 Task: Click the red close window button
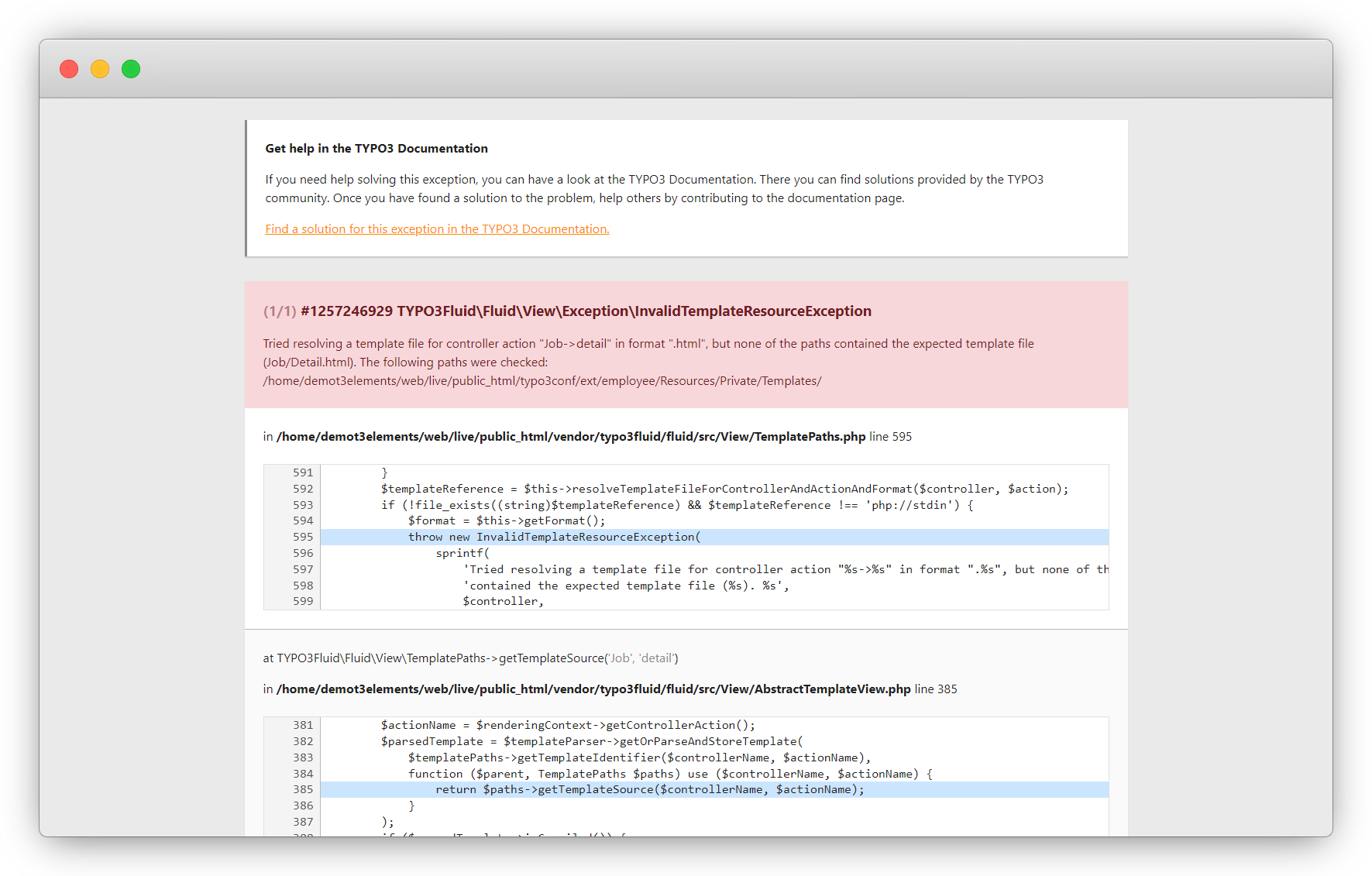(x=69, y=69)
